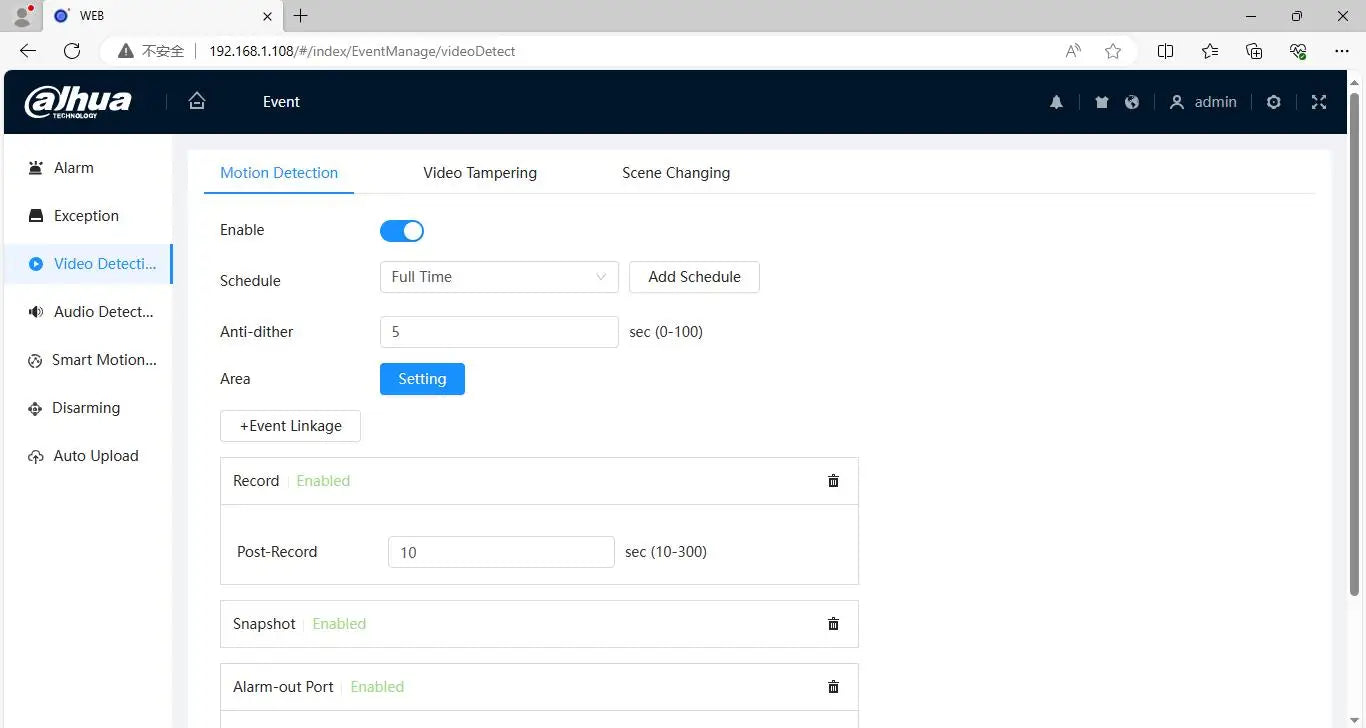This screenshot has height=728, width=1366.
Task: Open the Full Time schedule dropdown
Action: (499, 277)
